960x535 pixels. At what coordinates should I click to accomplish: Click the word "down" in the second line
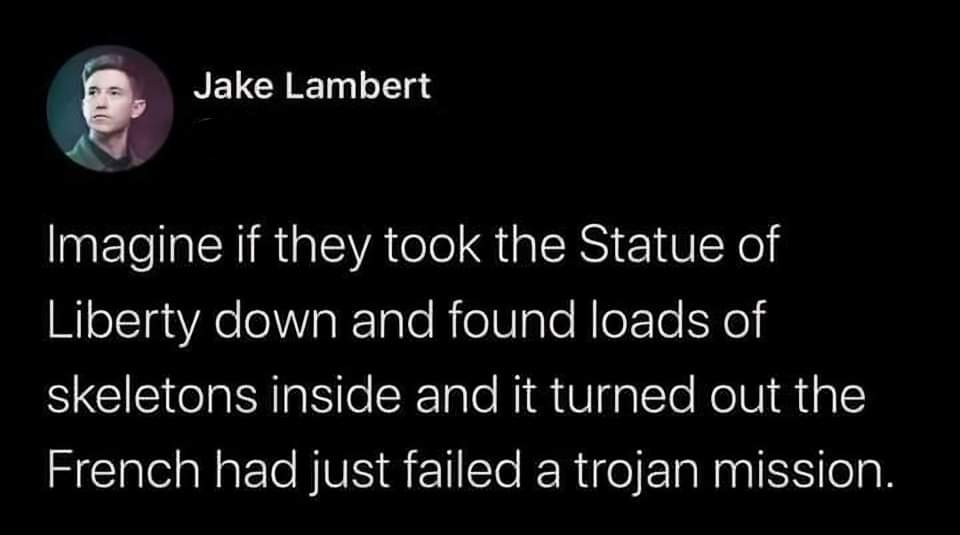click(275, 320)
